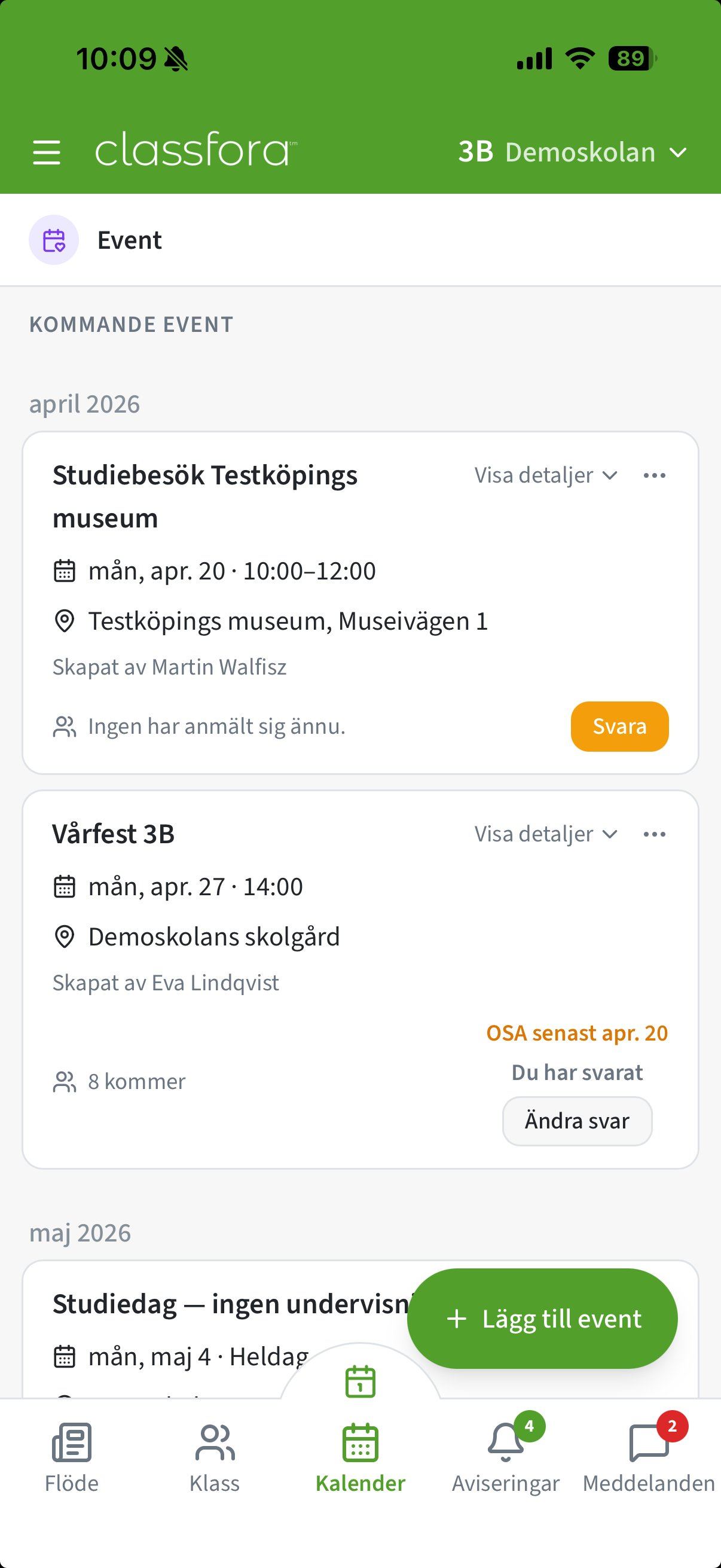The height and width of the screenshot is (1568, 721).
Task: Open more options for Vårfest 3B
Action: click(654, 834)
